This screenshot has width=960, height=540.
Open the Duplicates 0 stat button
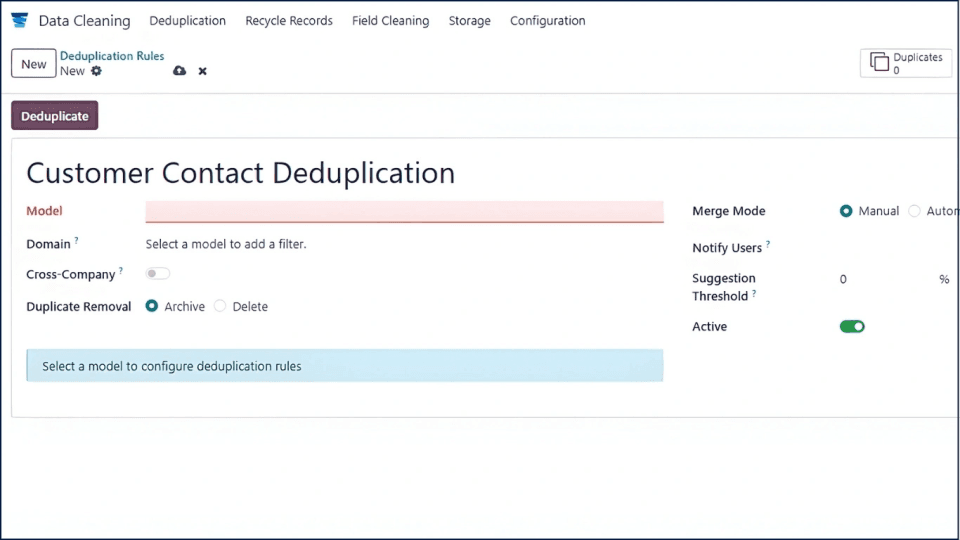click(906, 63)
